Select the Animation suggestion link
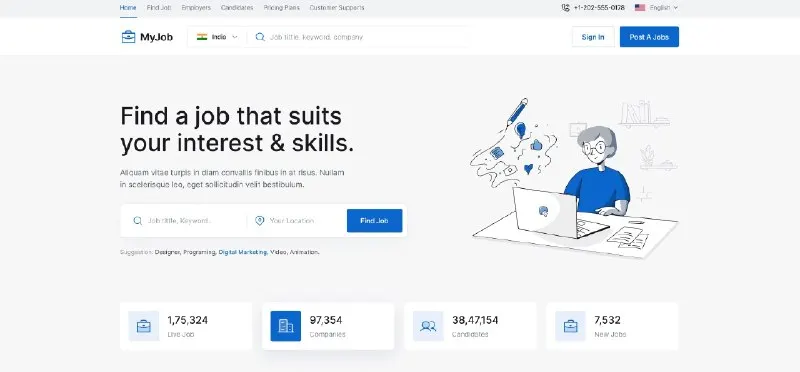This screenshot has width=800, height=372. [x=304, y=252]
